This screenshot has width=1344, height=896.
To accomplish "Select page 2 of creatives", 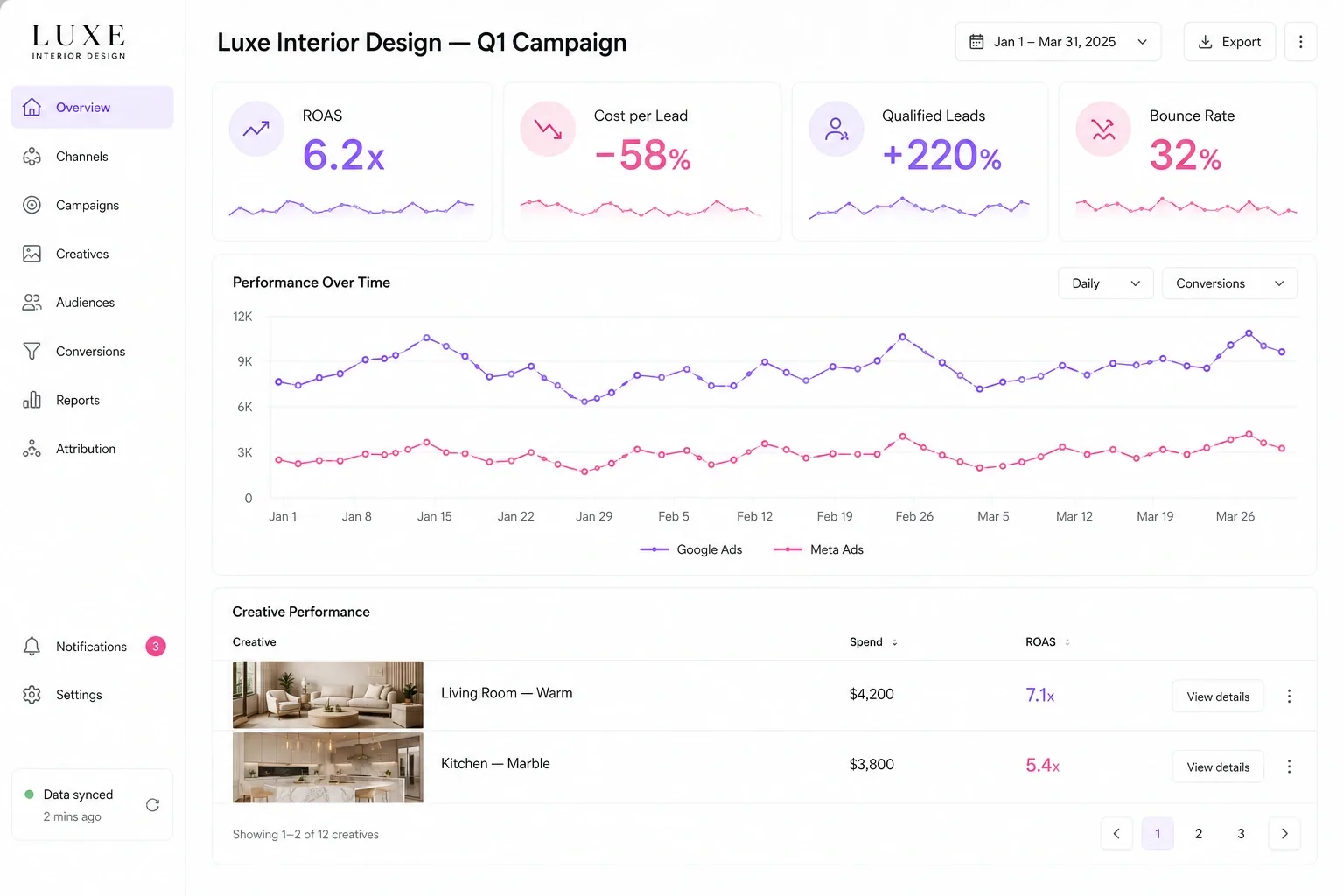I will click(1199, 833).
